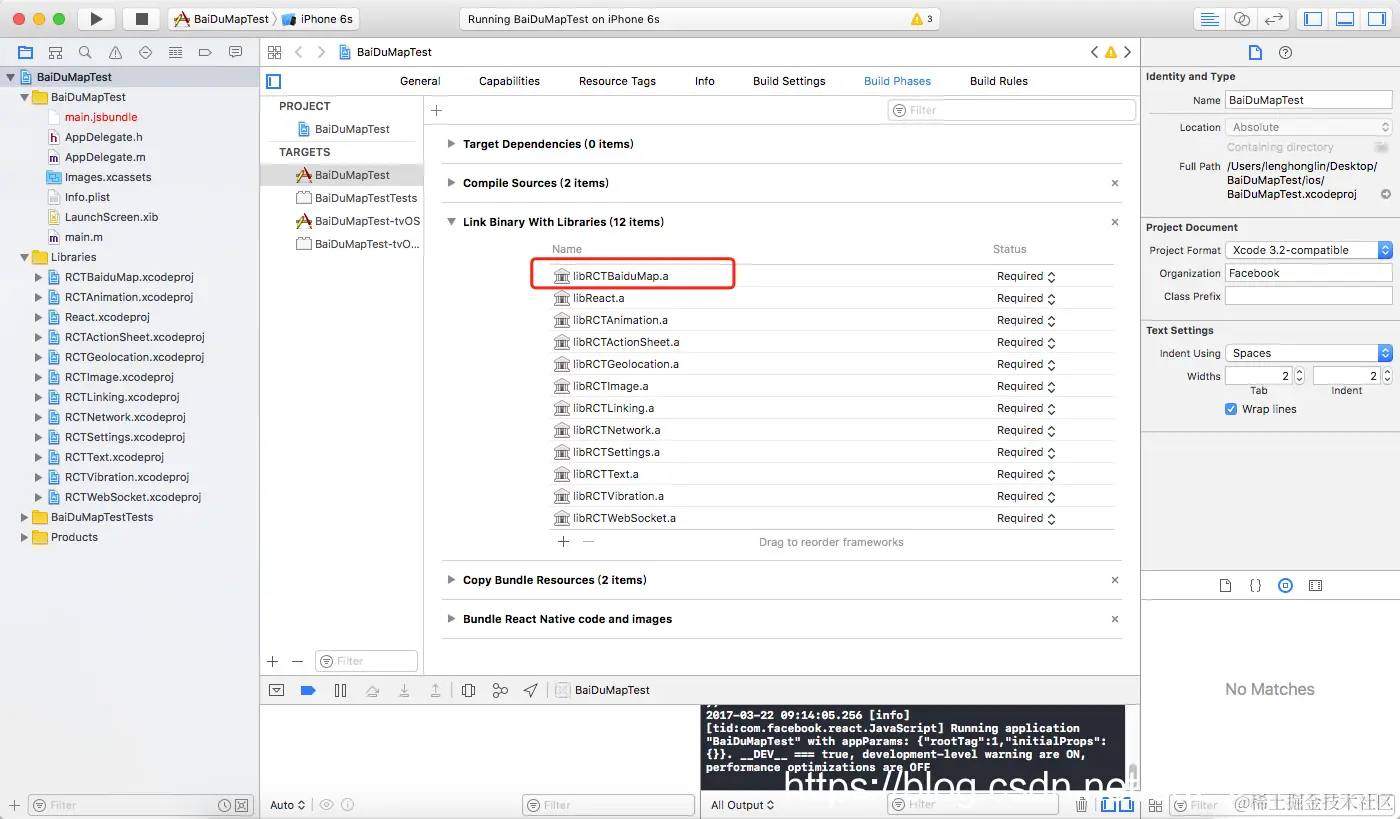Click the Organization text field
The height and width of the screenshot is (819, 1400).
(x=1309, y=273)
